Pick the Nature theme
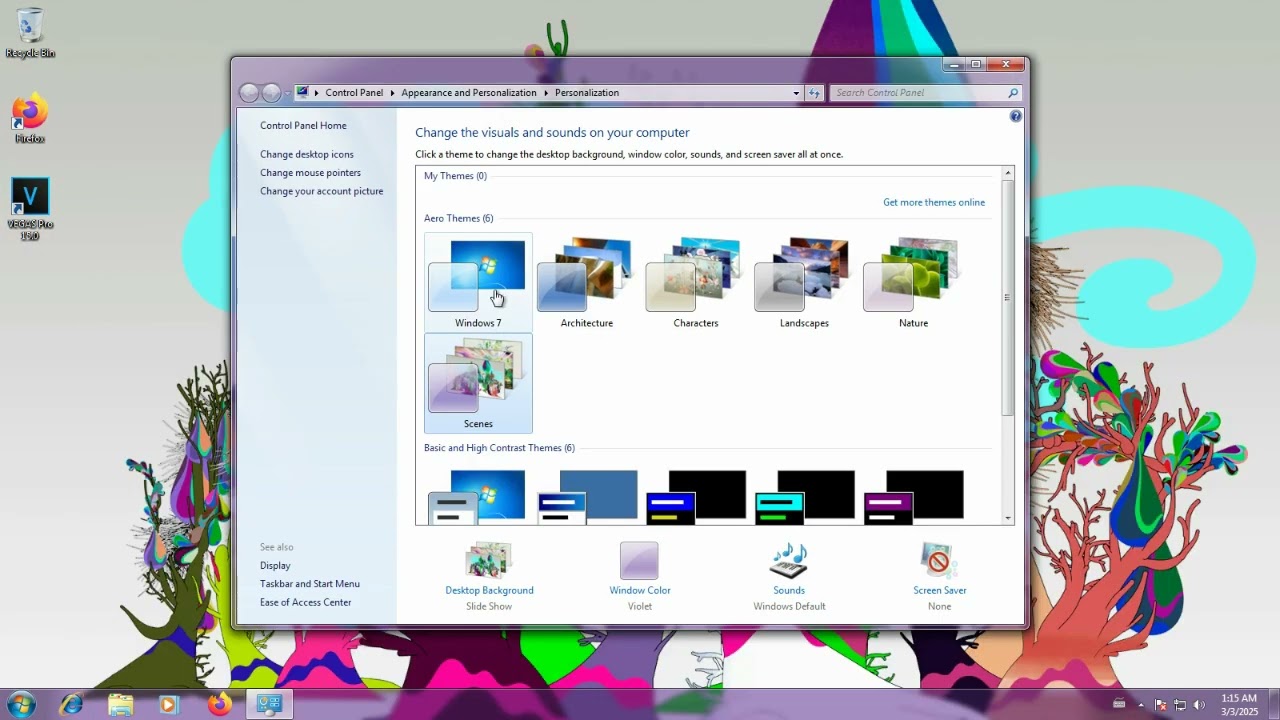The height and width of the screenshot is (720, 1280). point(913,282)
